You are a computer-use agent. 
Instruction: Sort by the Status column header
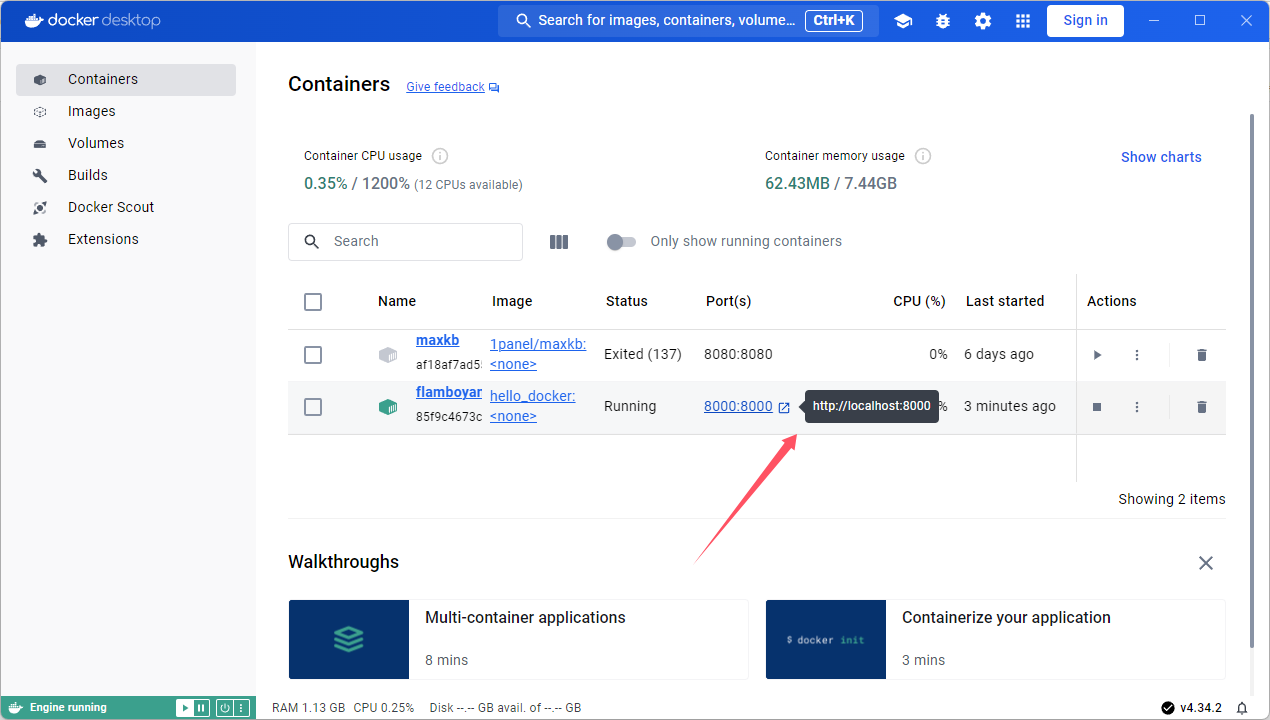point(627,302)
